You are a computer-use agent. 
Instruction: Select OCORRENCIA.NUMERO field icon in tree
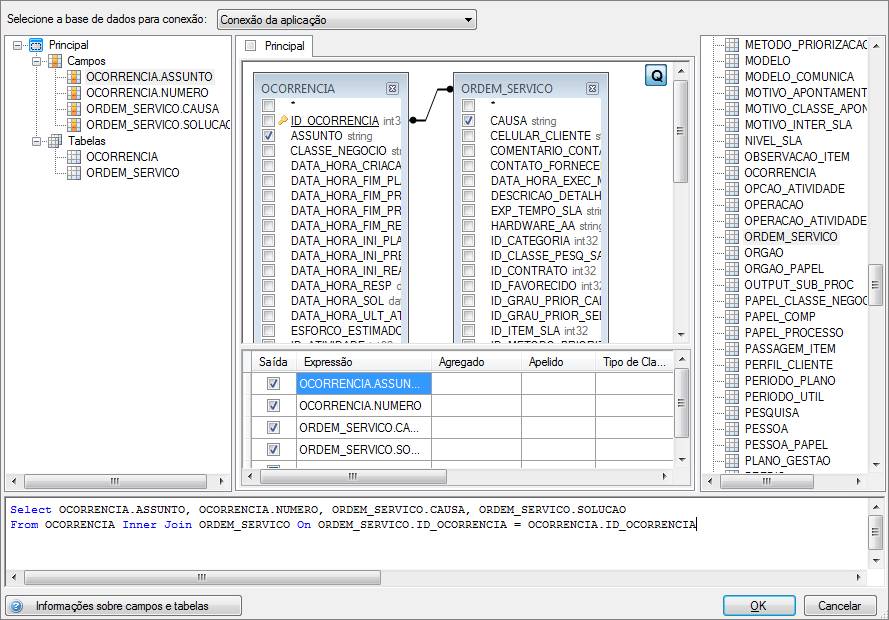coord(74,92)
